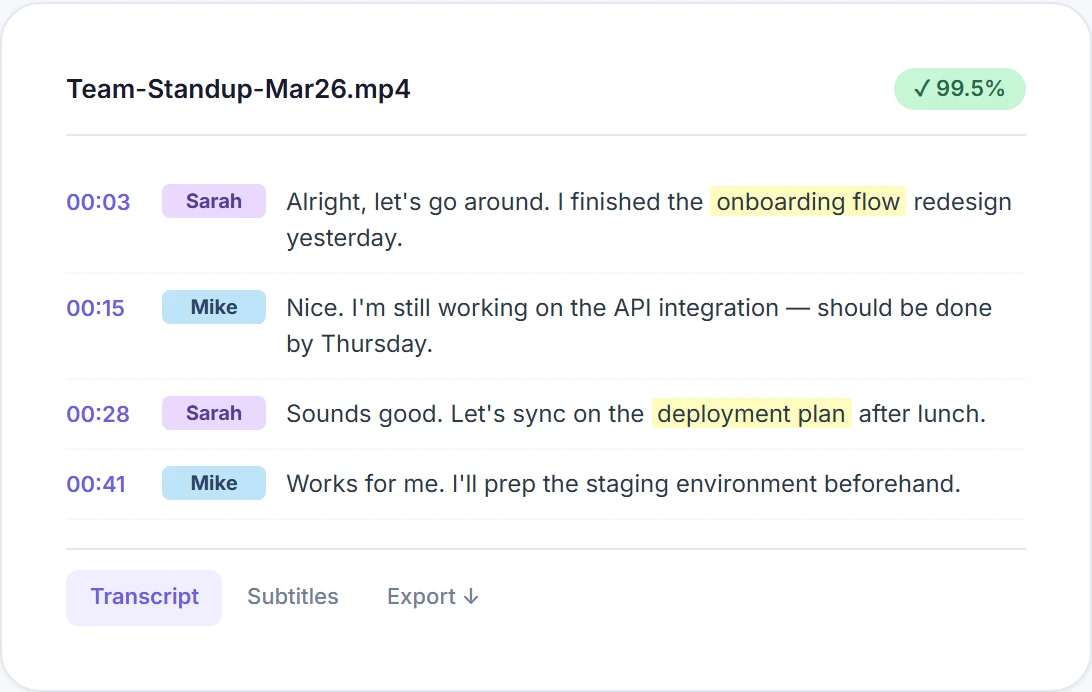
Task: Switch to the Subtitles tab
Action: (x=293, y=597)
